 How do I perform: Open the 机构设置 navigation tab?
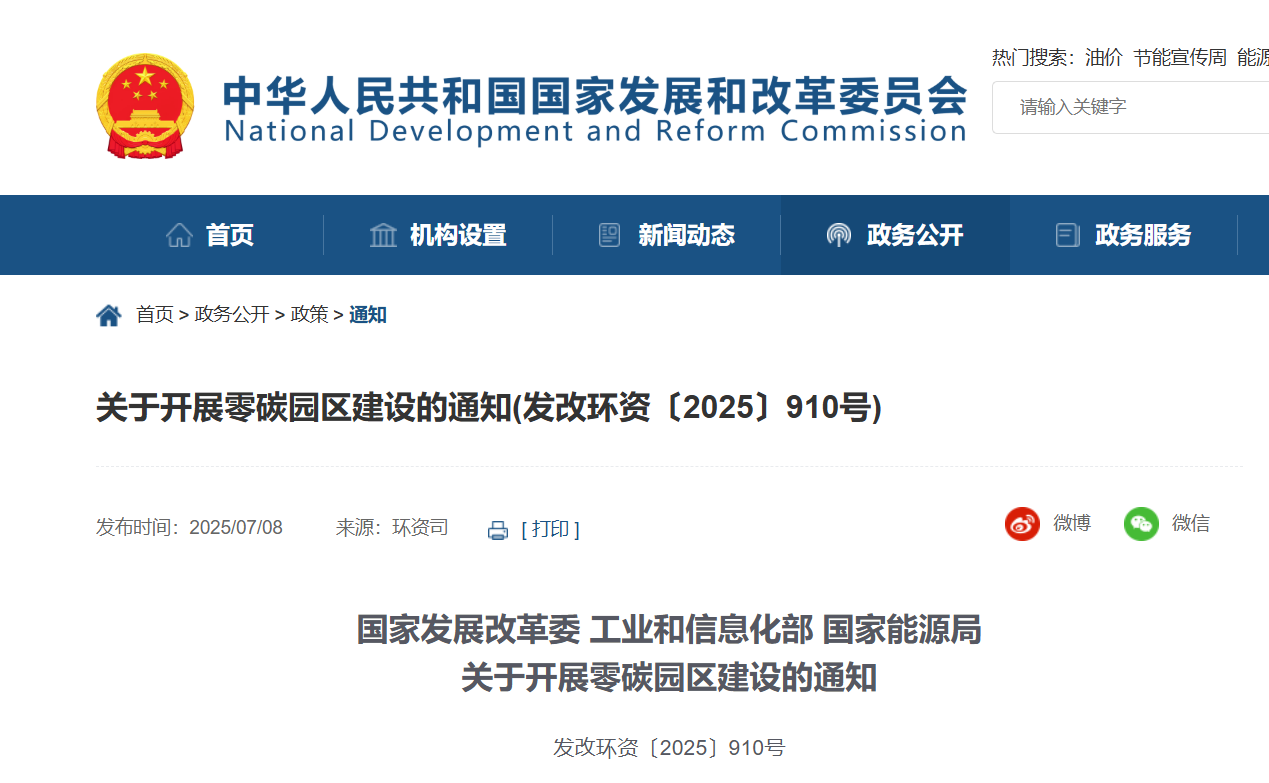(438, 235)
